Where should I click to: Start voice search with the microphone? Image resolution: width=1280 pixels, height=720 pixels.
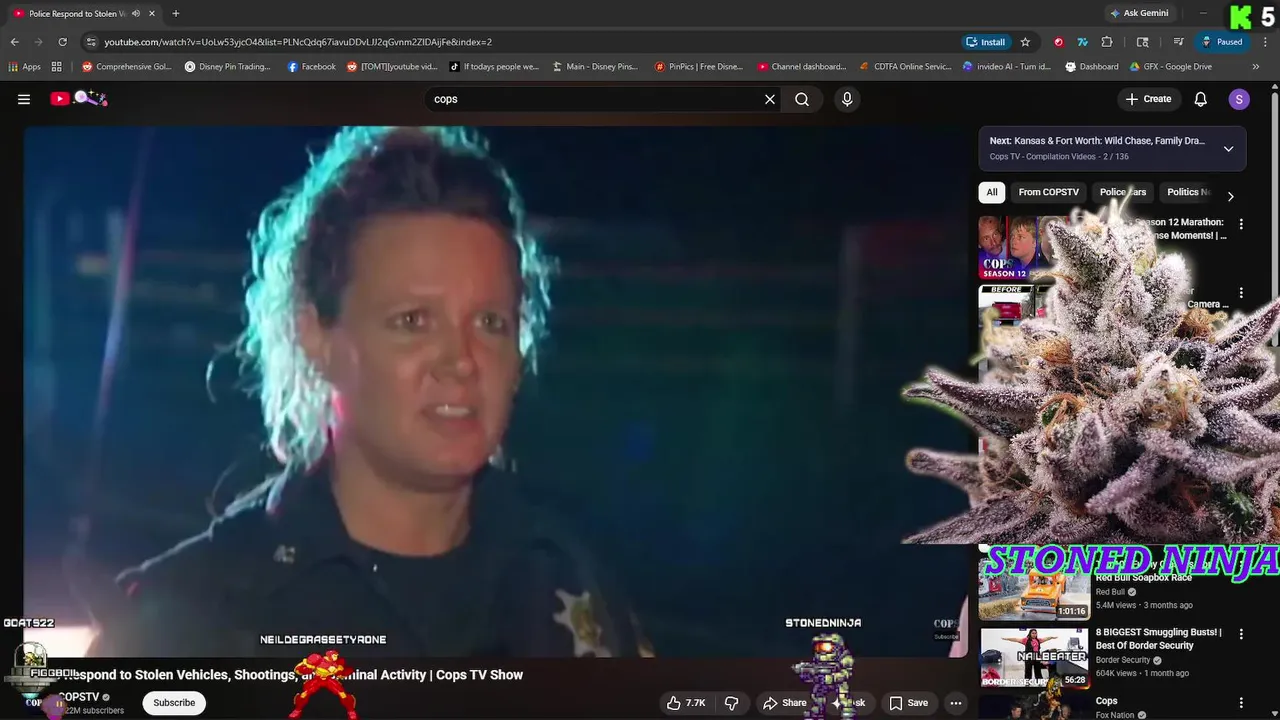click(847, 99)
